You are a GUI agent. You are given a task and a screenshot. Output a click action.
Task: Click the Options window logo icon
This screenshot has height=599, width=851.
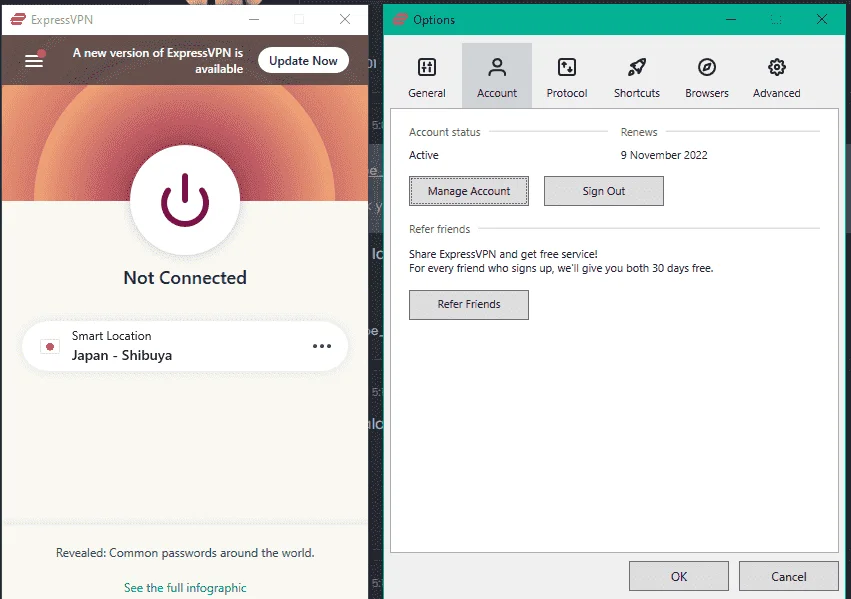(401, 20)
